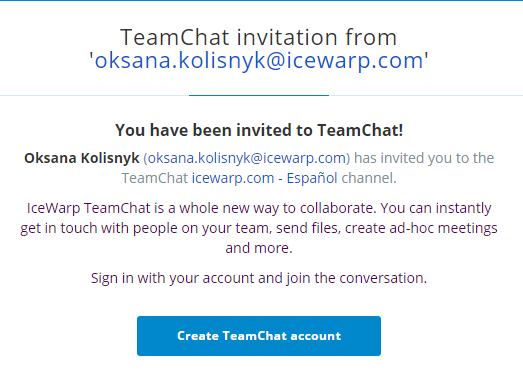Click the short blue divider under the title
Viewport: 523px width, 383px height.
point(259,95)
